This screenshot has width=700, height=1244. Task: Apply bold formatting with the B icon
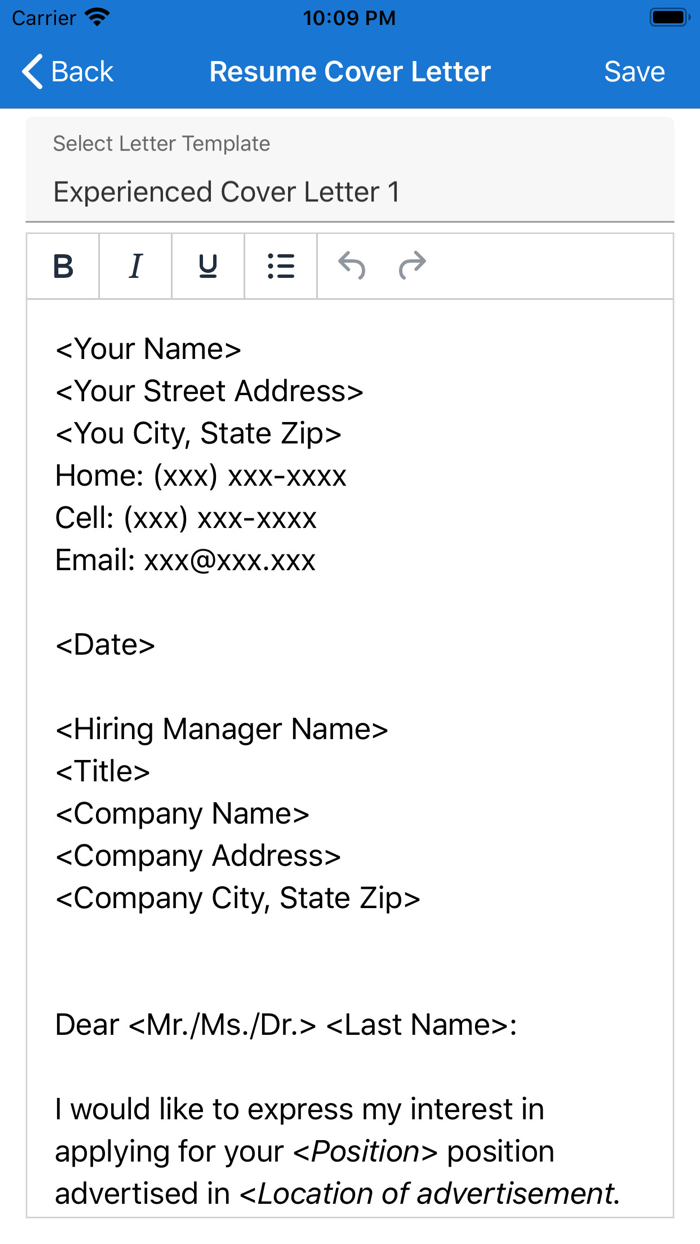pos(62,266)
